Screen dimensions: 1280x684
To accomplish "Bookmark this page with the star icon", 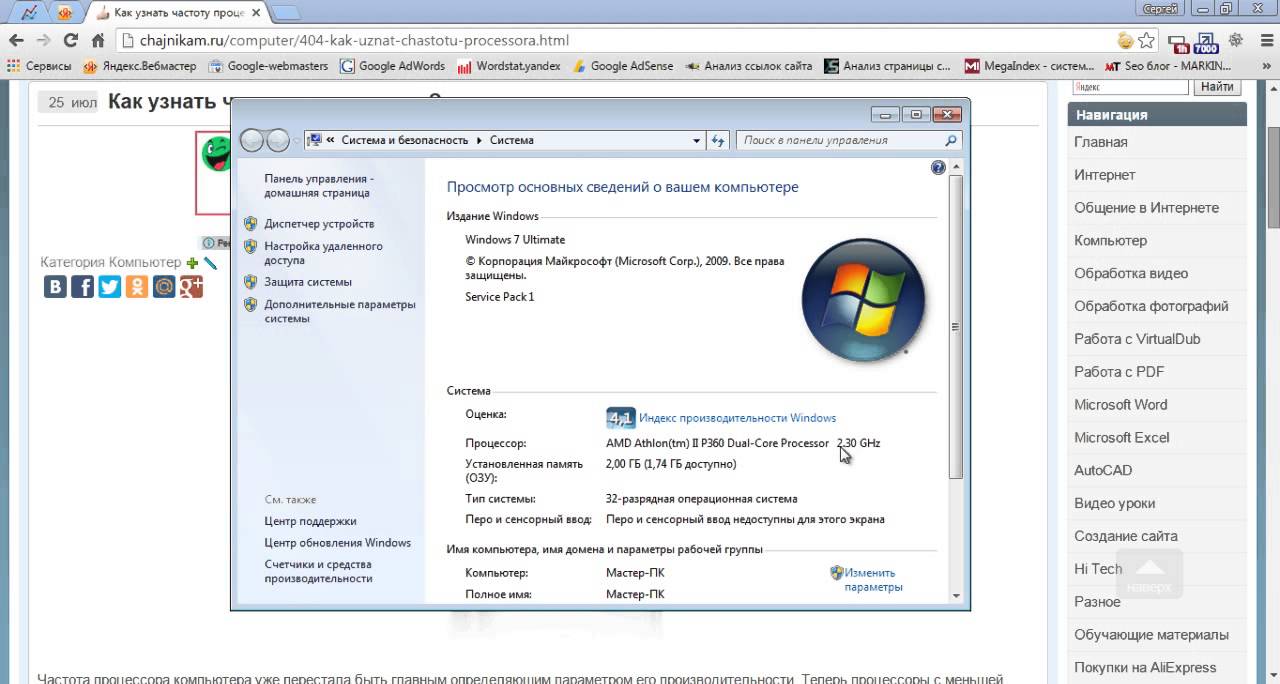I will 1146,41.
